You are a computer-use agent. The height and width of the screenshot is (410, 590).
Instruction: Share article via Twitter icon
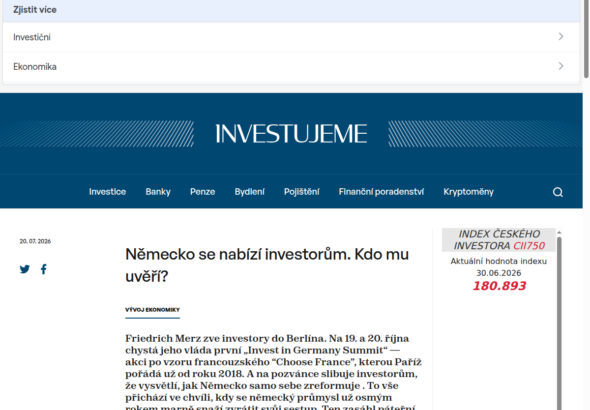point(25,269)
